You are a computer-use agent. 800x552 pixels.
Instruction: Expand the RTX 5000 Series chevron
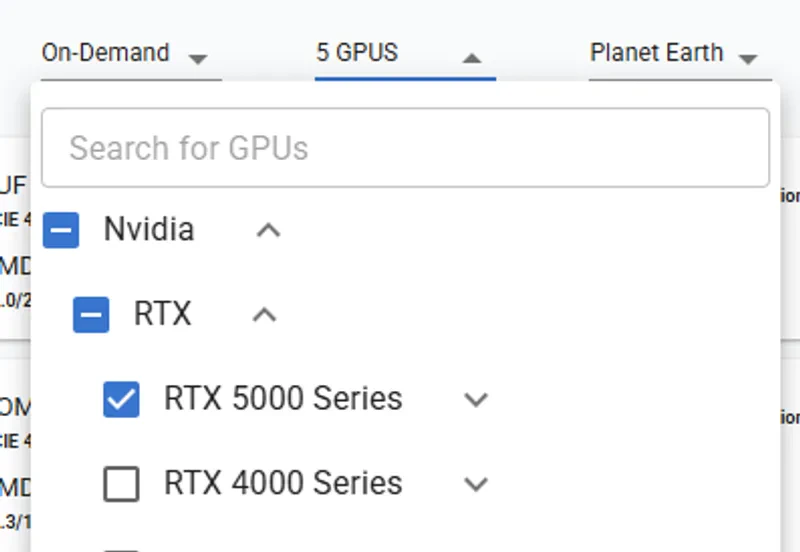pos(476,399)
